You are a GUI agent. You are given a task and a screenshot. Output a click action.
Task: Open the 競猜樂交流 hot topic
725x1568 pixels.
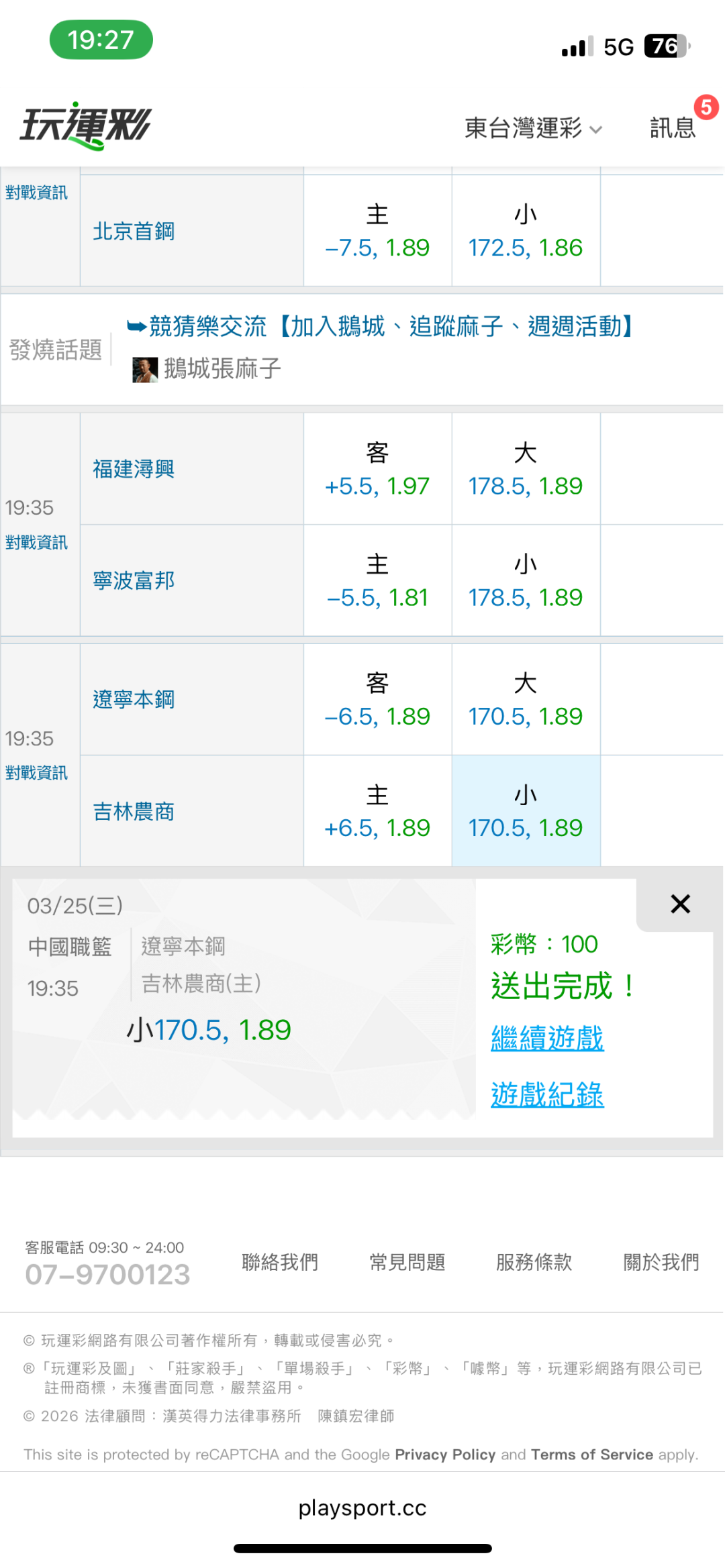tap(381, 327)
